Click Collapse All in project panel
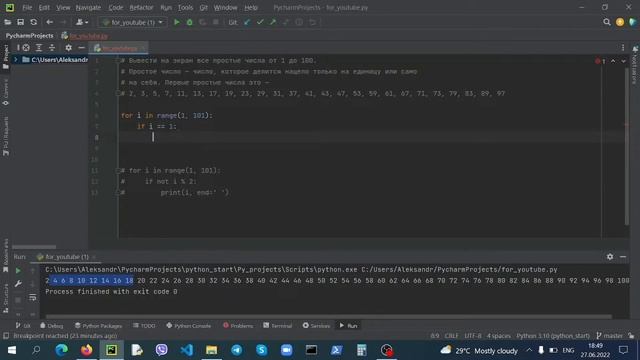Image resolution: width=640 pixels, height=360 pixels. click(x=52, y=48)
